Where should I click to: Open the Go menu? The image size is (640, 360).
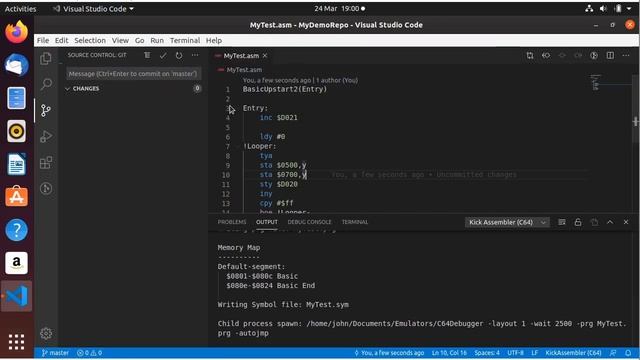coord(140,40)
